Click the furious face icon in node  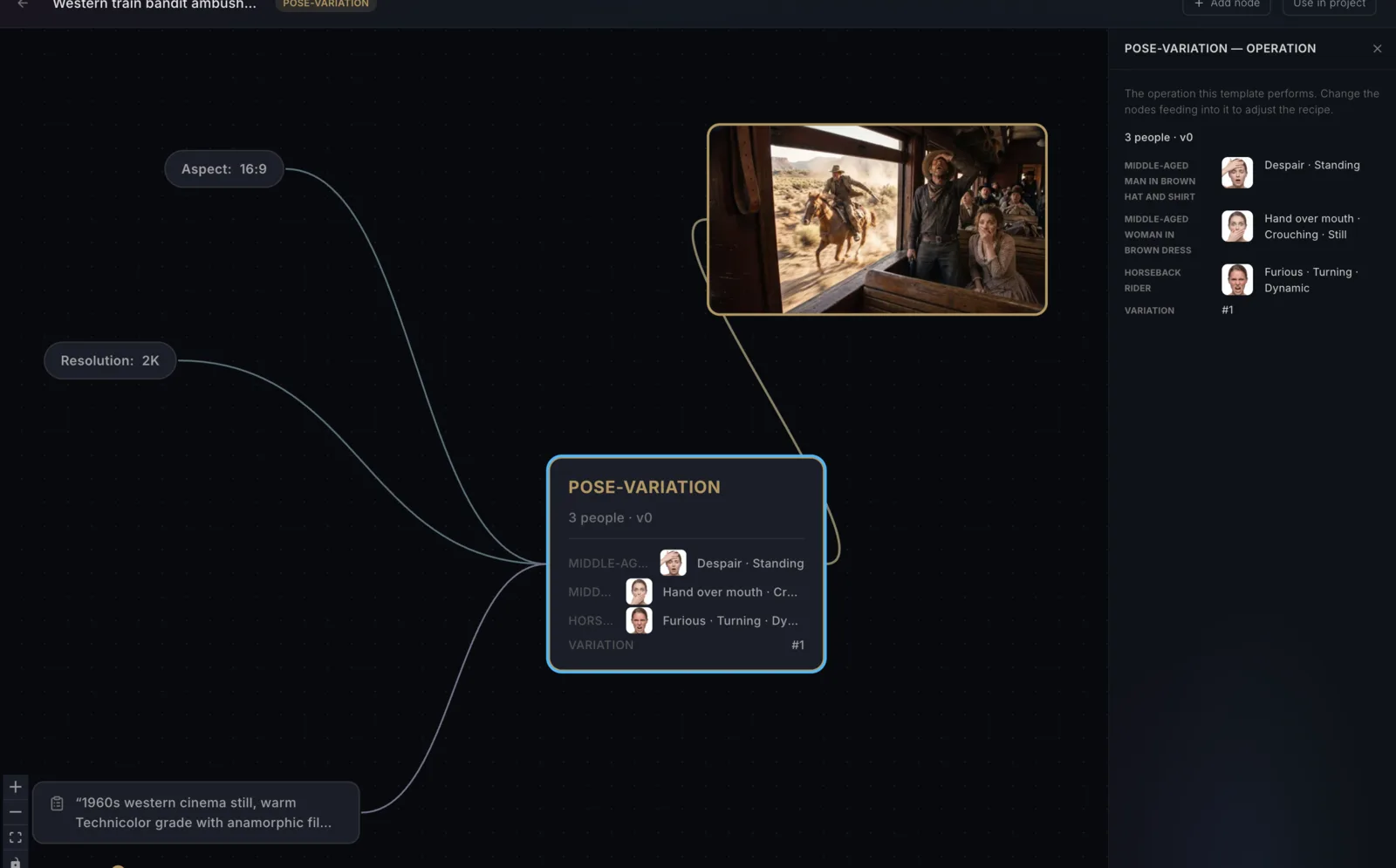click(639, 620)
